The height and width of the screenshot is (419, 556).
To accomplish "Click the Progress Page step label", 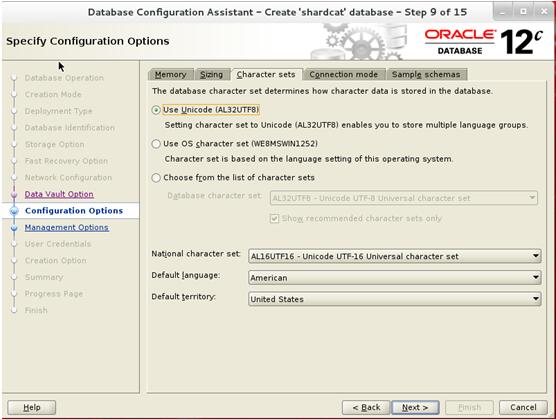I will [x=54, y=294].
